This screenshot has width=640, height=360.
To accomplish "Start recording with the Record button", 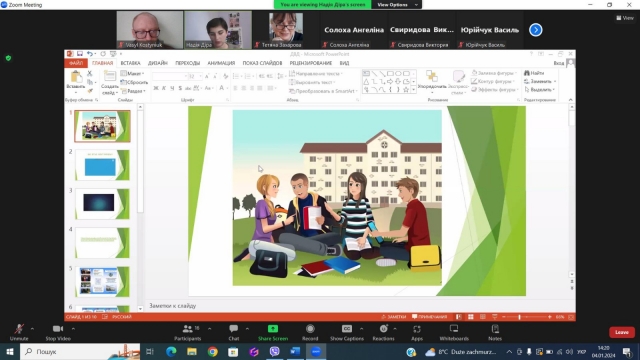I will pos(310,332).
